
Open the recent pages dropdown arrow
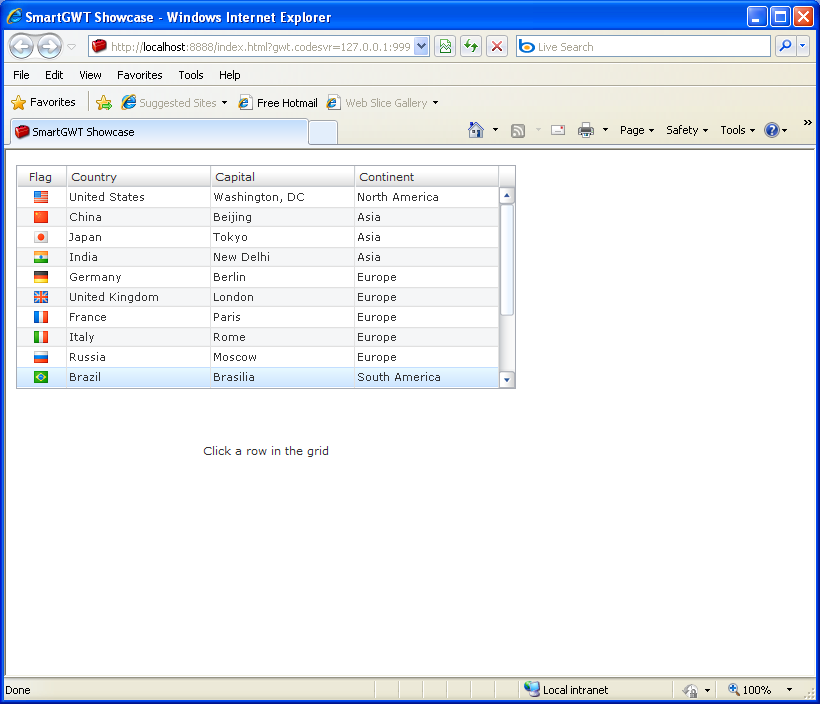[x=72, y=47]
